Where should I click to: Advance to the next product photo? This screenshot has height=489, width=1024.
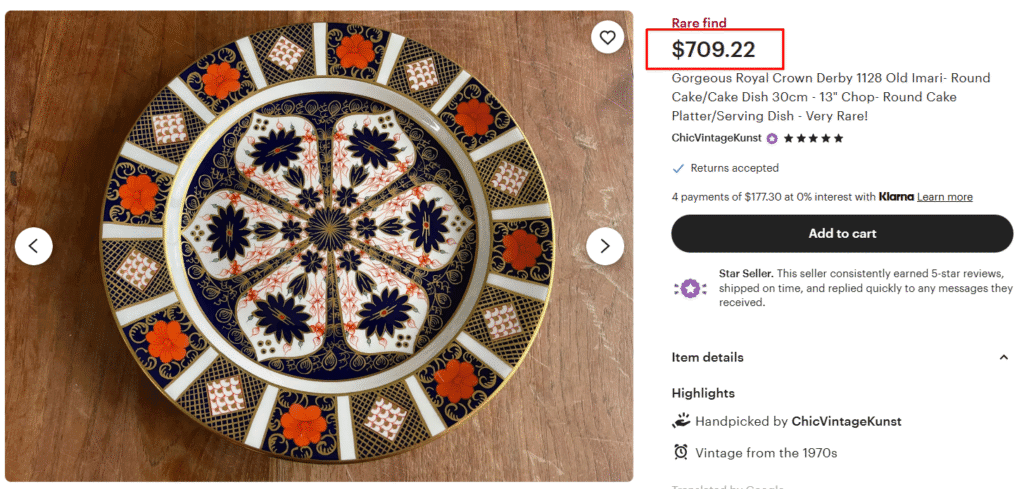[x=605, y=246]
